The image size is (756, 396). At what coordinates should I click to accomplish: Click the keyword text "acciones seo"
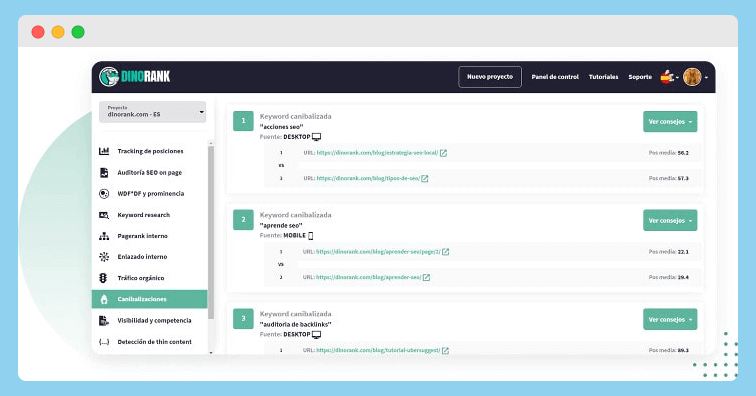[x=282, y=127]
